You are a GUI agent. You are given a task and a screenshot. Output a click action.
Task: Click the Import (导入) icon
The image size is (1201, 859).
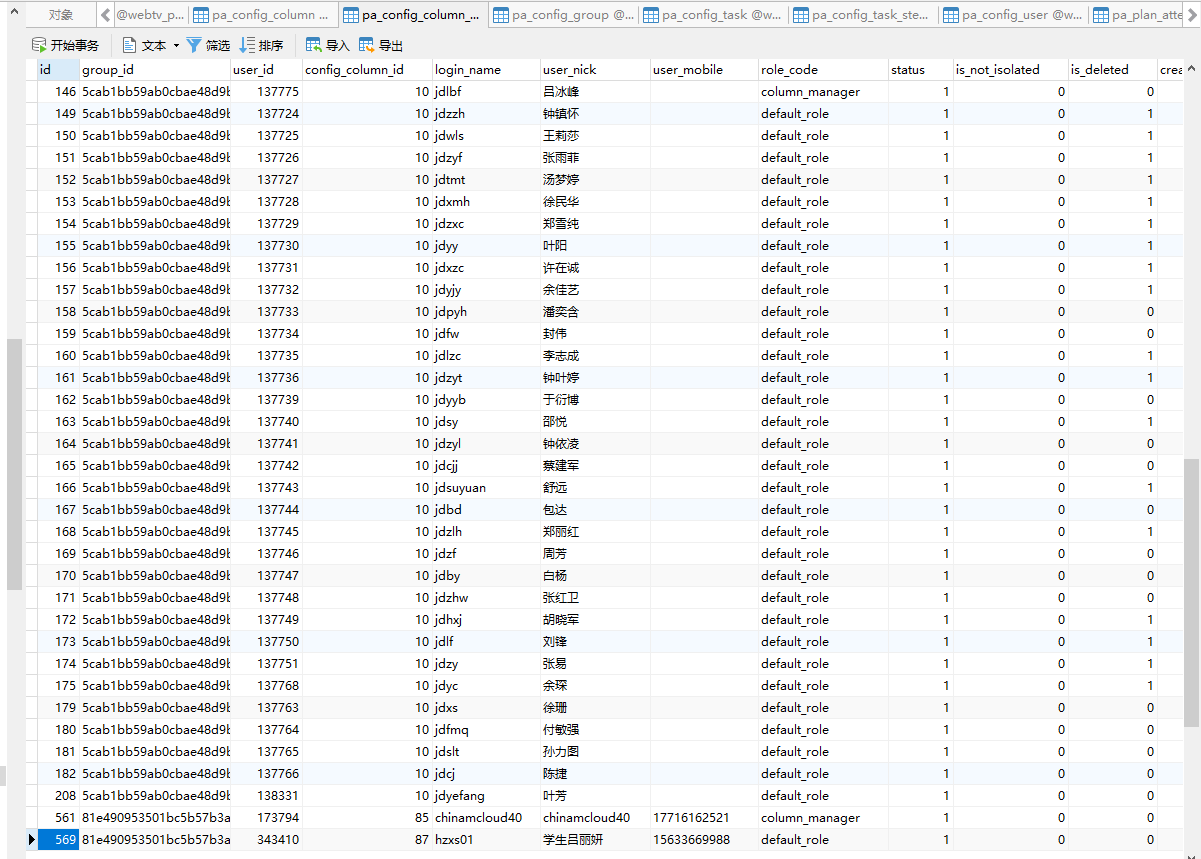pyautogui.click(x=314, y=45)
